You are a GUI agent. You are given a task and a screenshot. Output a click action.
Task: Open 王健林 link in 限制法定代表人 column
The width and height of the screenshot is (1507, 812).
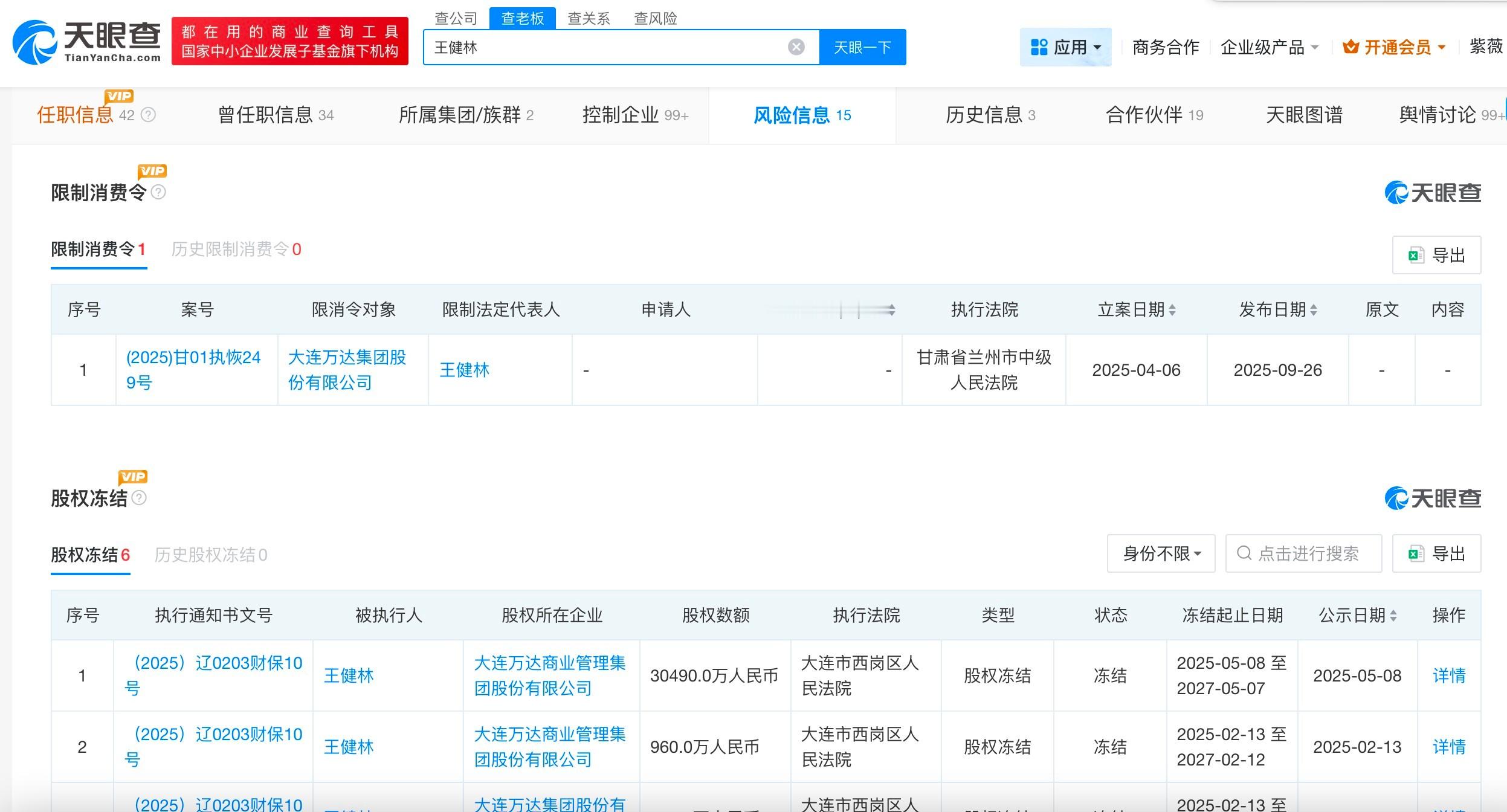pyautogui.click(x=464, y=370)
